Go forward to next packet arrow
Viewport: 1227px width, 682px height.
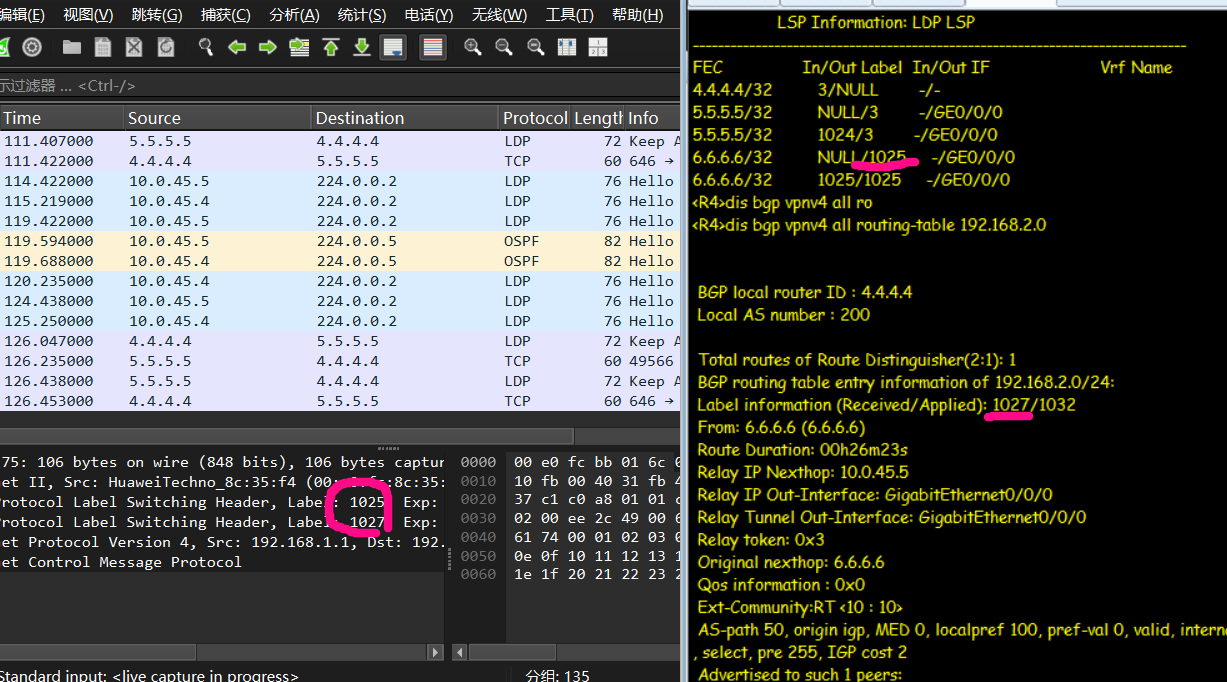[x=268, y=47]
